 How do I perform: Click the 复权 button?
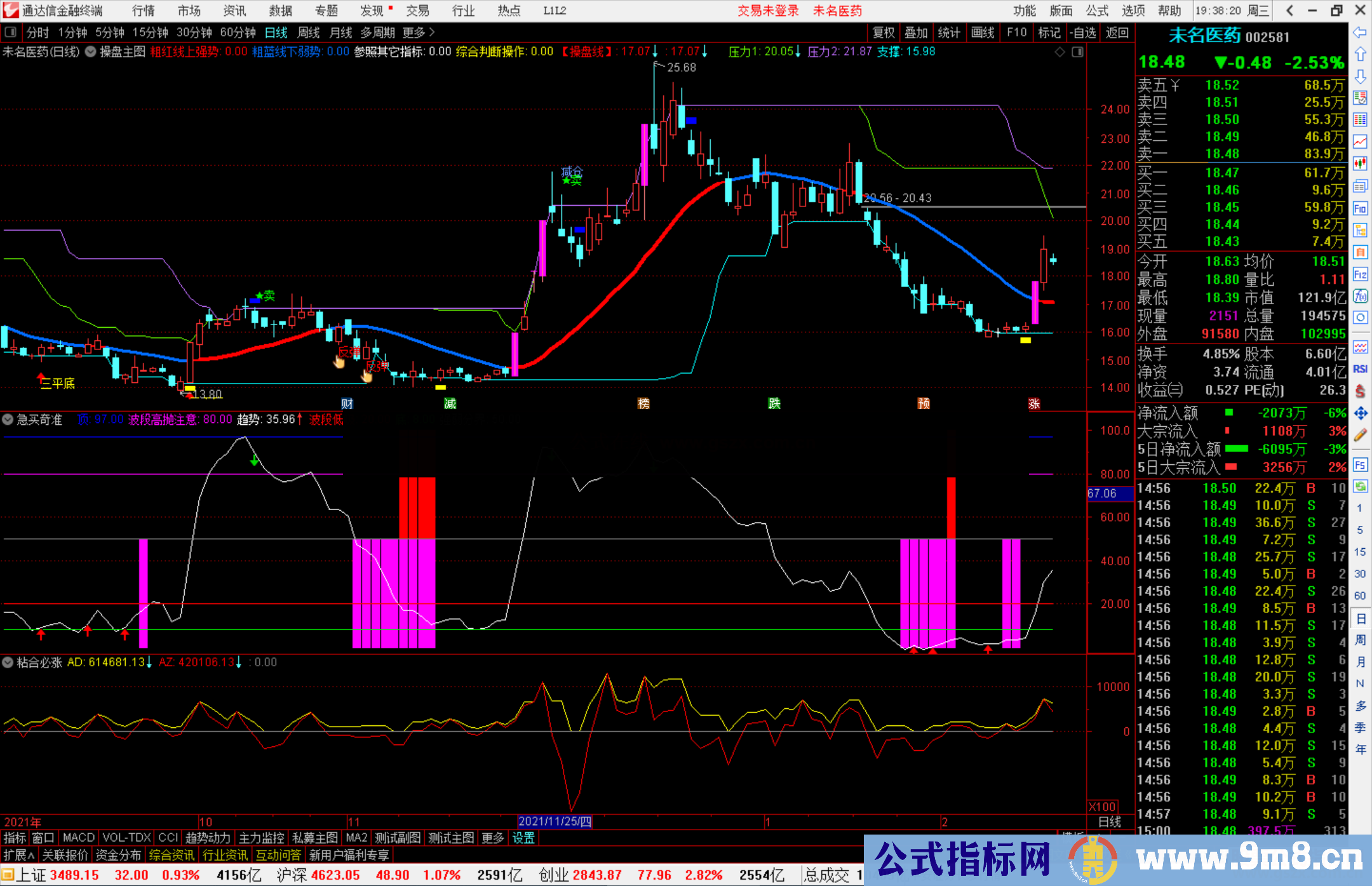[x=884, y=32]
